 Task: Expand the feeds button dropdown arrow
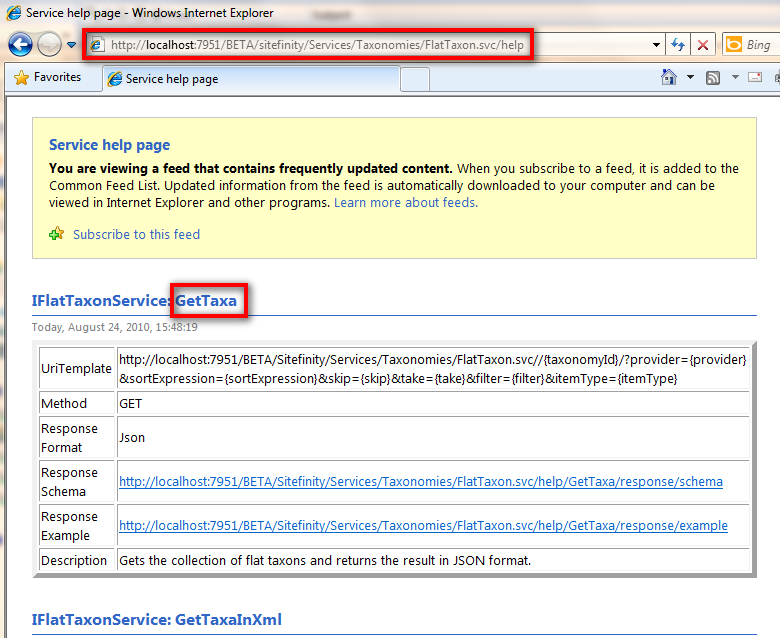[735, 78]
